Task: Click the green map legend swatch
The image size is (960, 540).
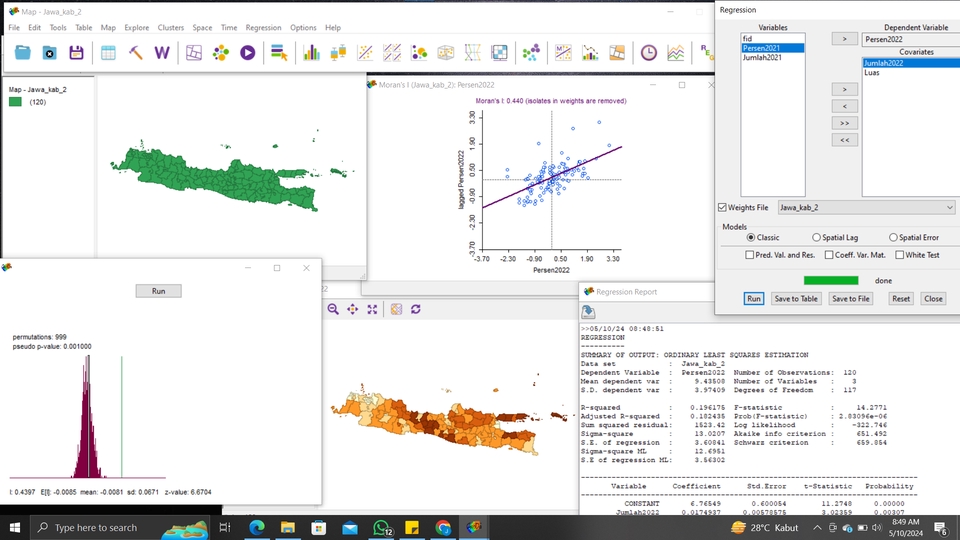Action: pos(15,102)
